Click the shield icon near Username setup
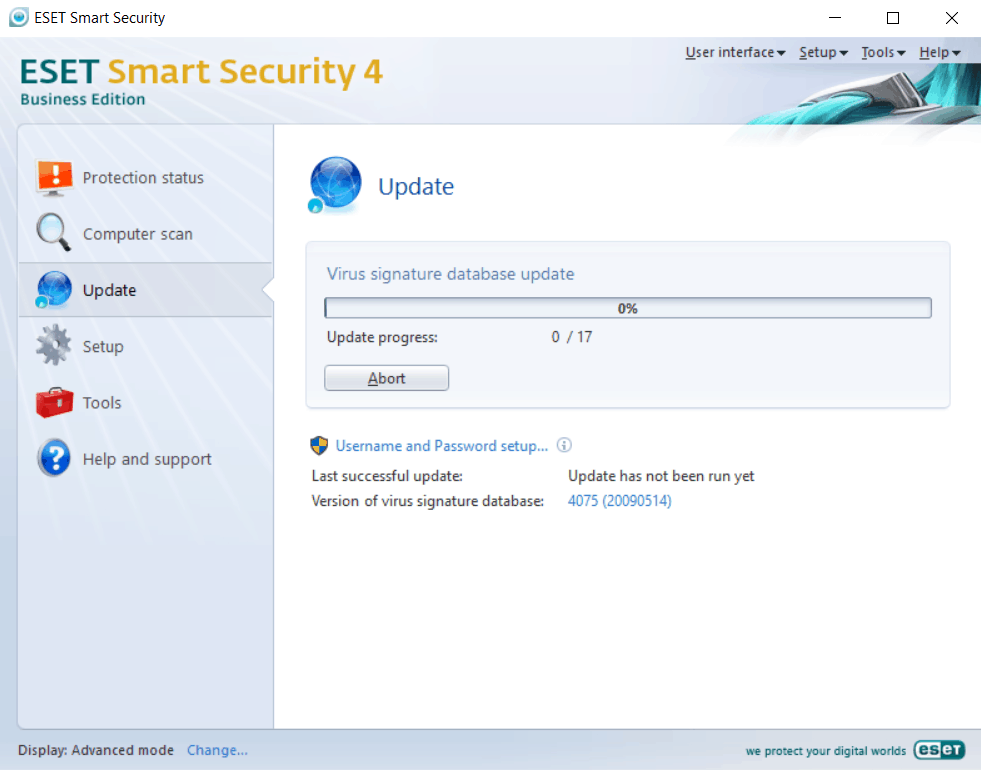Viewport: 981px width, 770px height. (319, 446)
